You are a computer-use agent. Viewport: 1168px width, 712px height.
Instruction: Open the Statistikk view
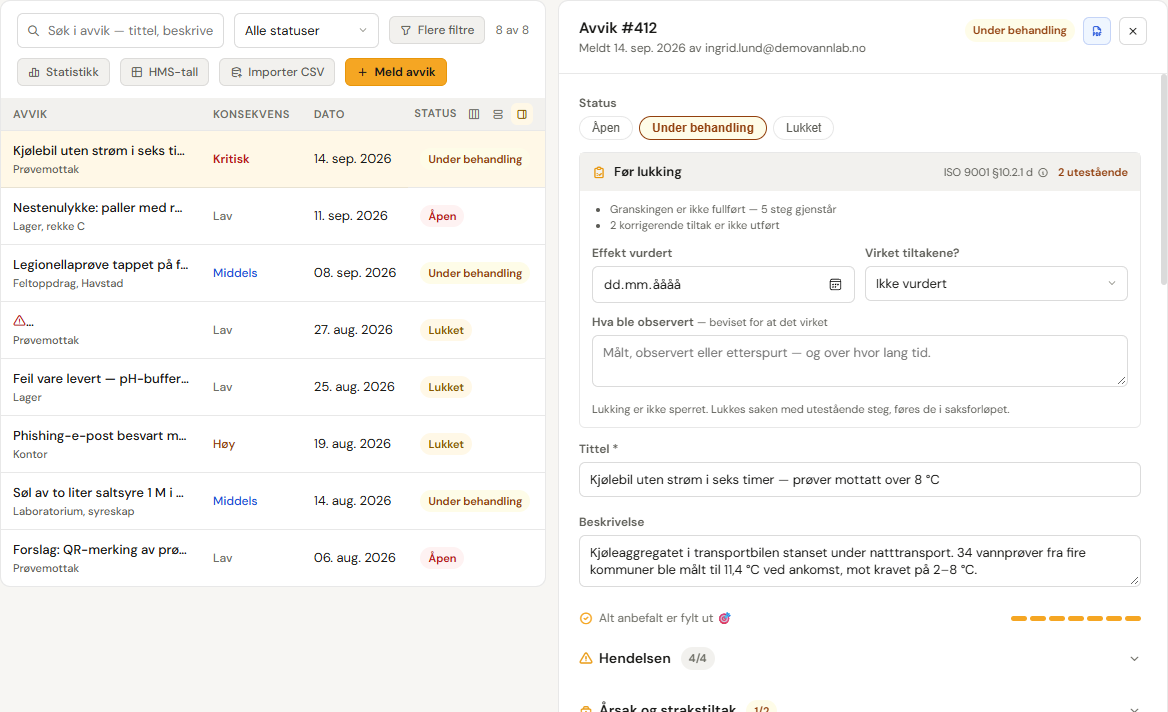(63, 72)
